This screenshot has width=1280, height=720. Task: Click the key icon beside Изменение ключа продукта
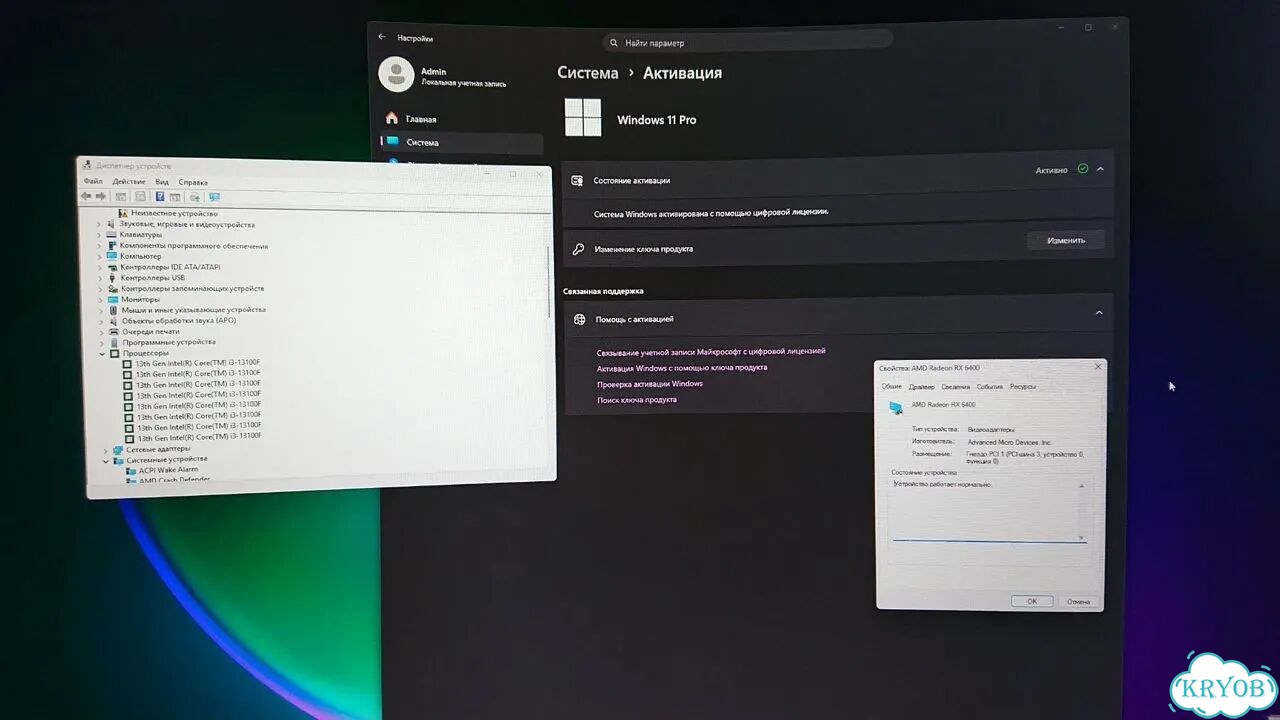[578, 248]
